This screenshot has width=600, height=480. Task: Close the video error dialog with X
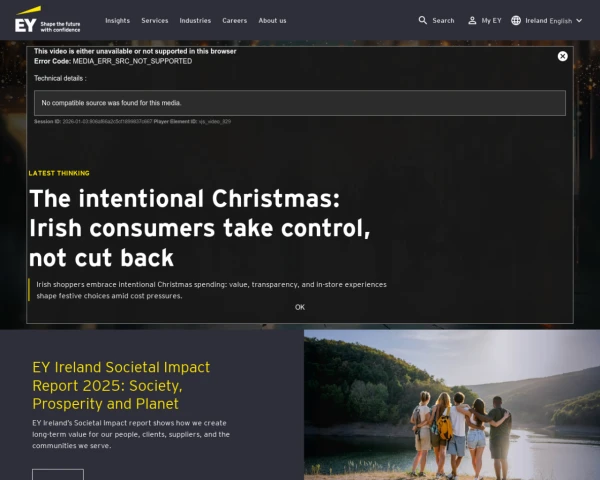click(562, 56)
